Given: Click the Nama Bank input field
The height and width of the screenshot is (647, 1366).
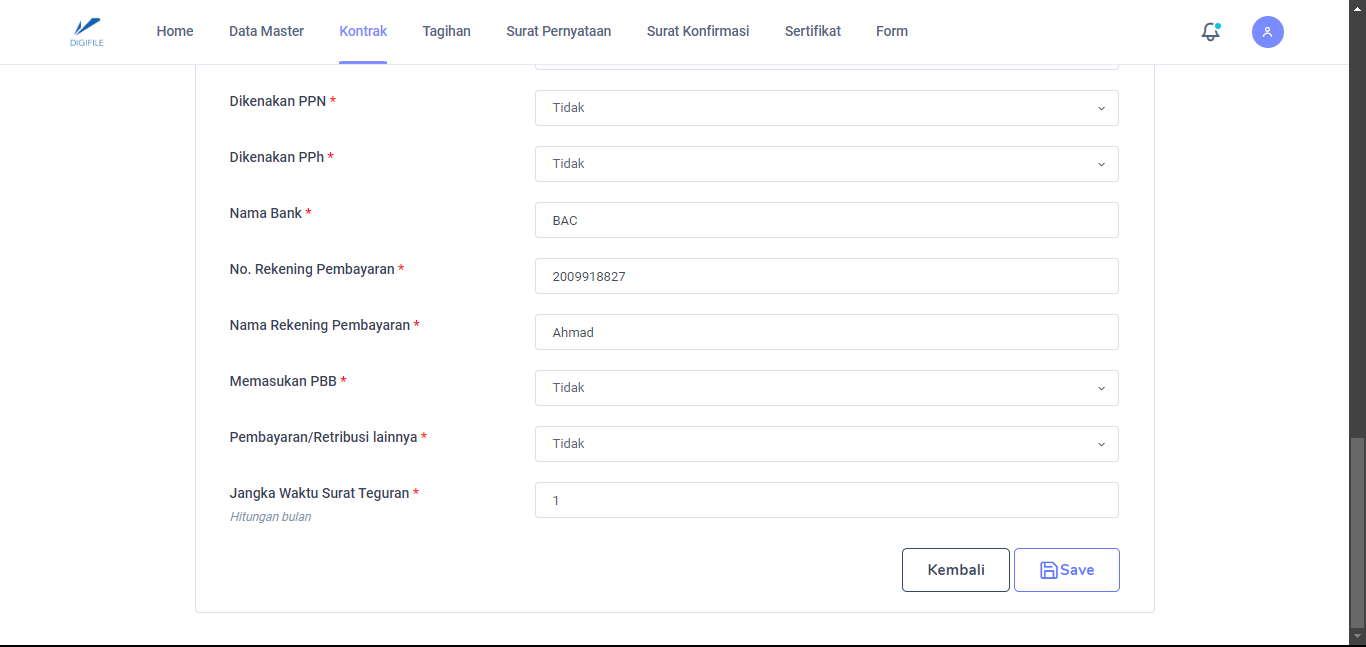Looking at the screenshot, I should (826, 220).
